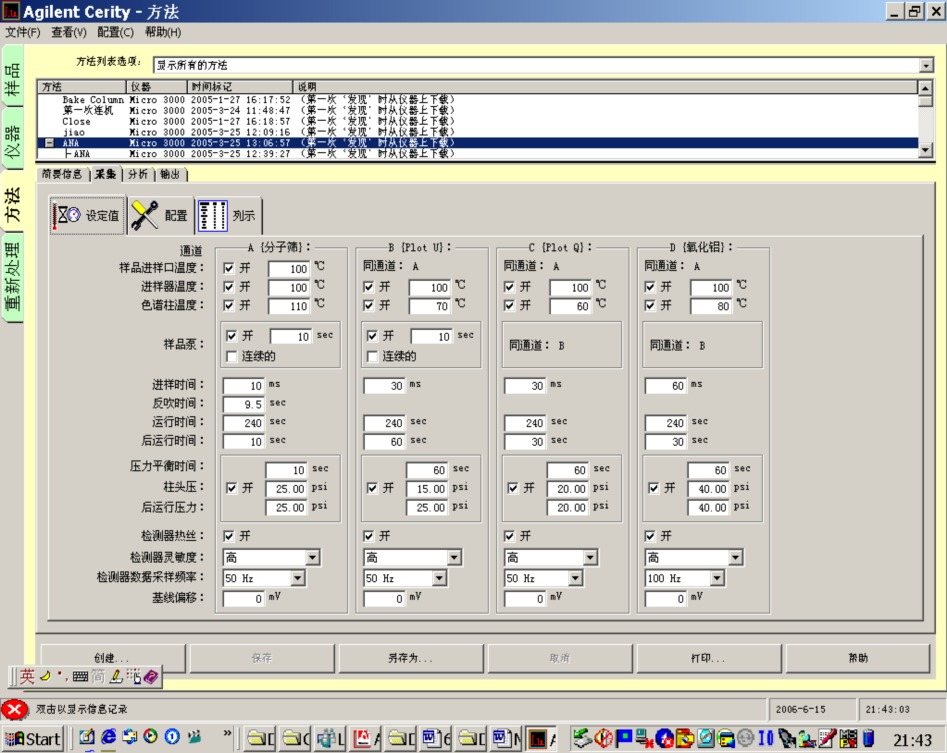
Task: Click the 另存为... button
Action: pos(411,658)
